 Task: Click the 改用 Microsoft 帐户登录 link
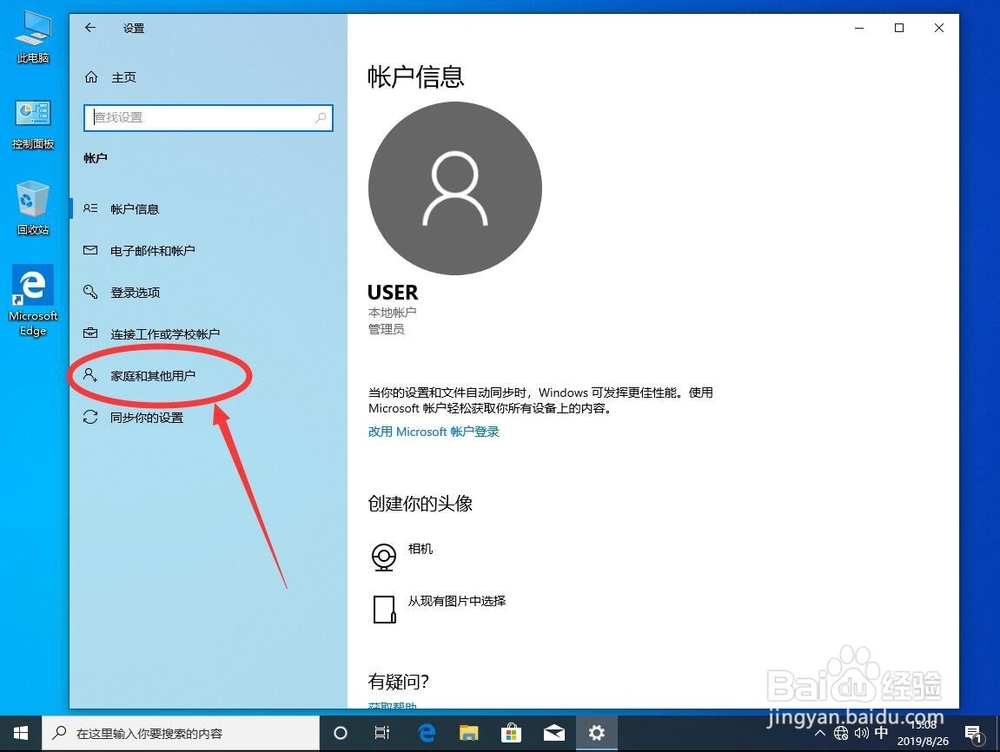[x=434, y=432]
